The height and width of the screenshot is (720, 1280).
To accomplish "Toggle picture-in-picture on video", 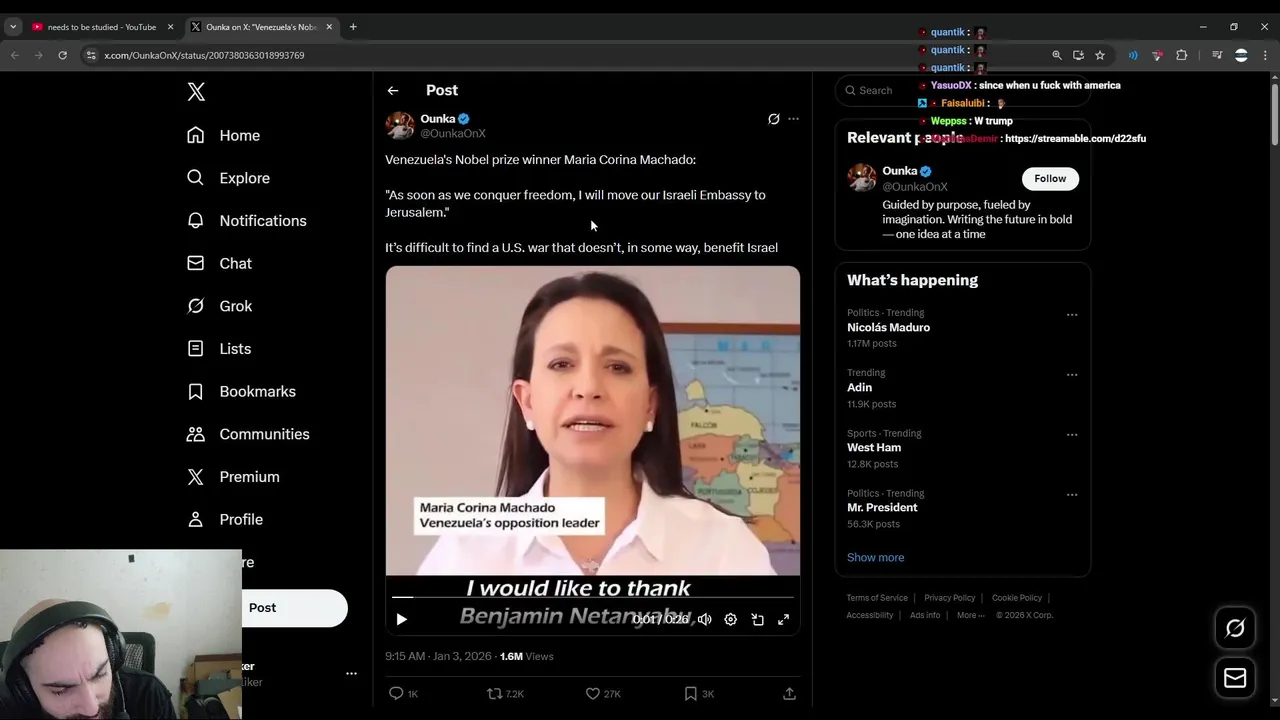I will (758, 620).
